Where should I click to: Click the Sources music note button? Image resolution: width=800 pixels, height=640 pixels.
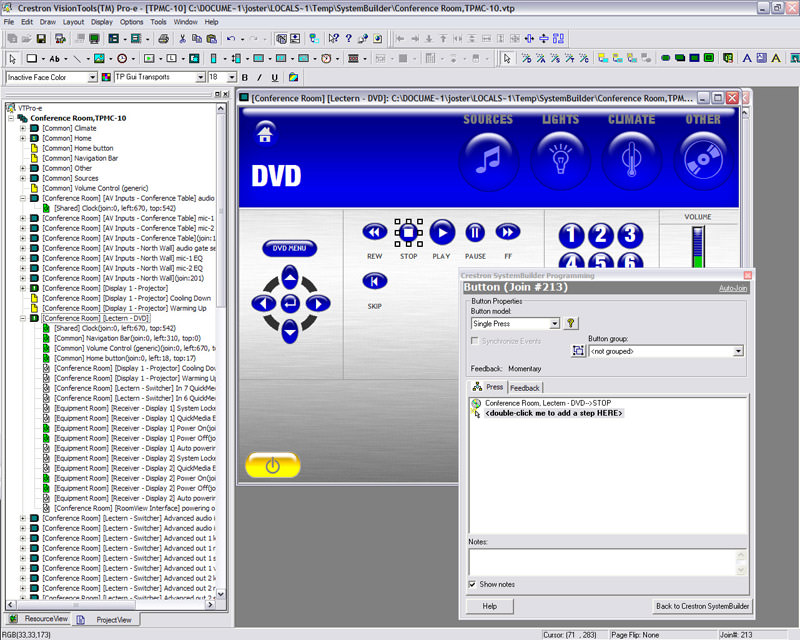(488, 160)
